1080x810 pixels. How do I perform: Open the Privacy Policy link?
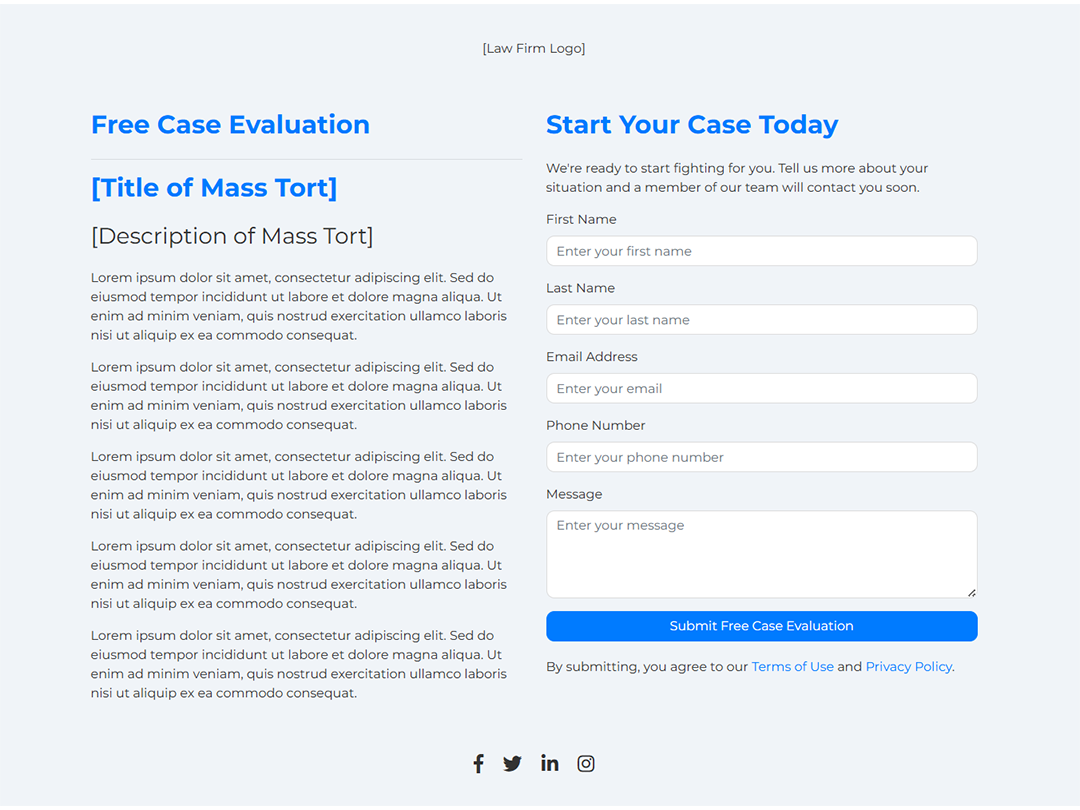click(x=908, y=667)
